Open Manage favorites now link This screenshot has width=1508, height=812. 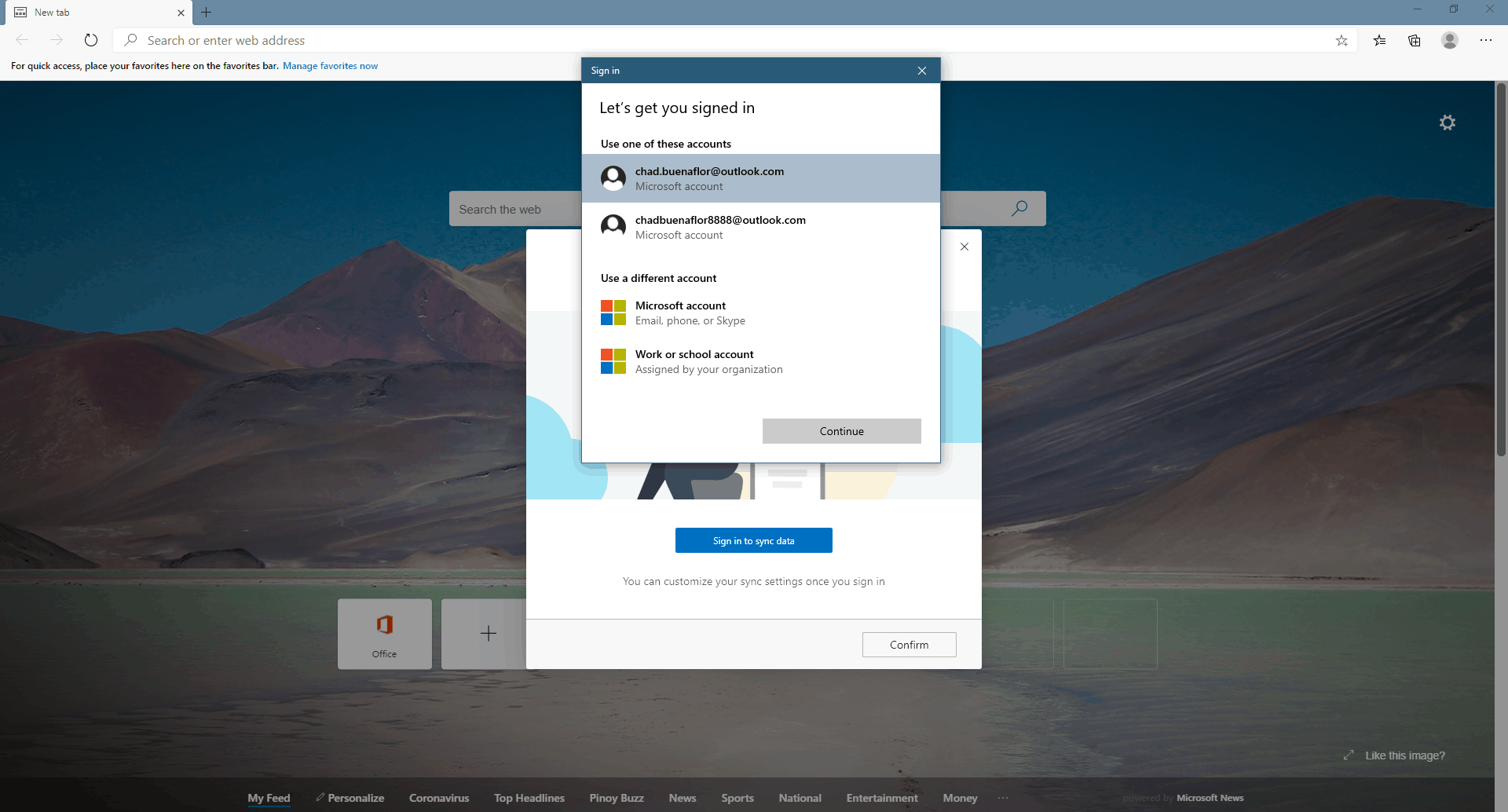[331, 66]
